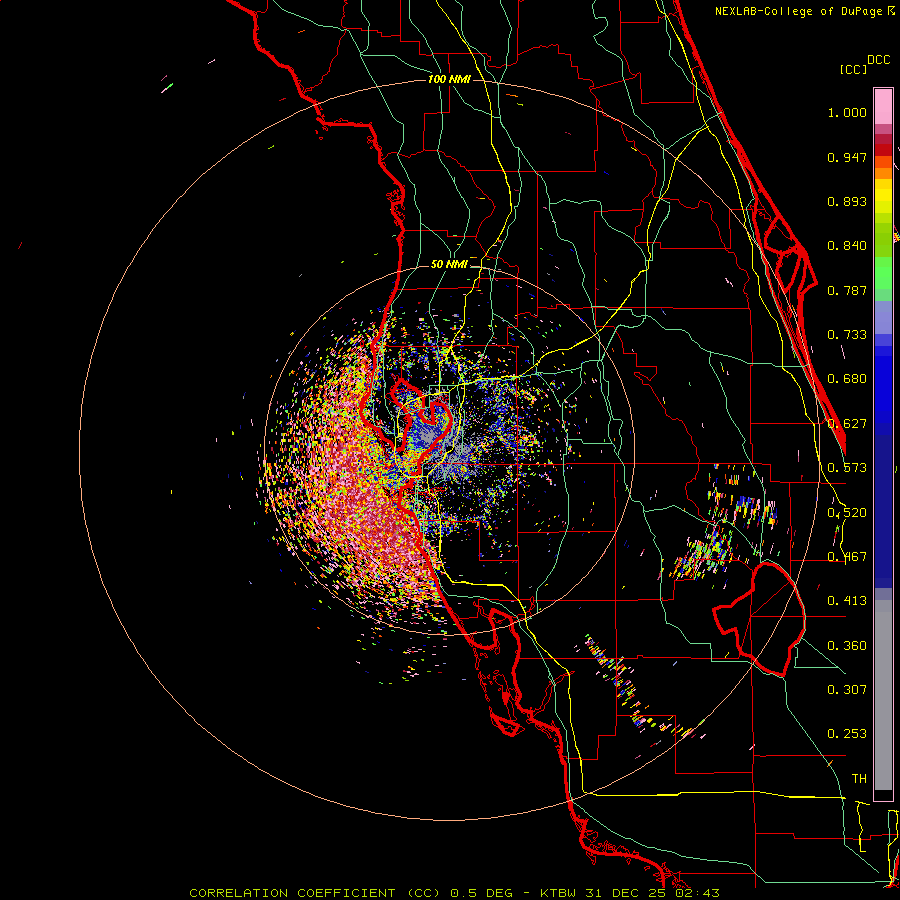Click the 0.680 scale value

(x=847, y=379)
